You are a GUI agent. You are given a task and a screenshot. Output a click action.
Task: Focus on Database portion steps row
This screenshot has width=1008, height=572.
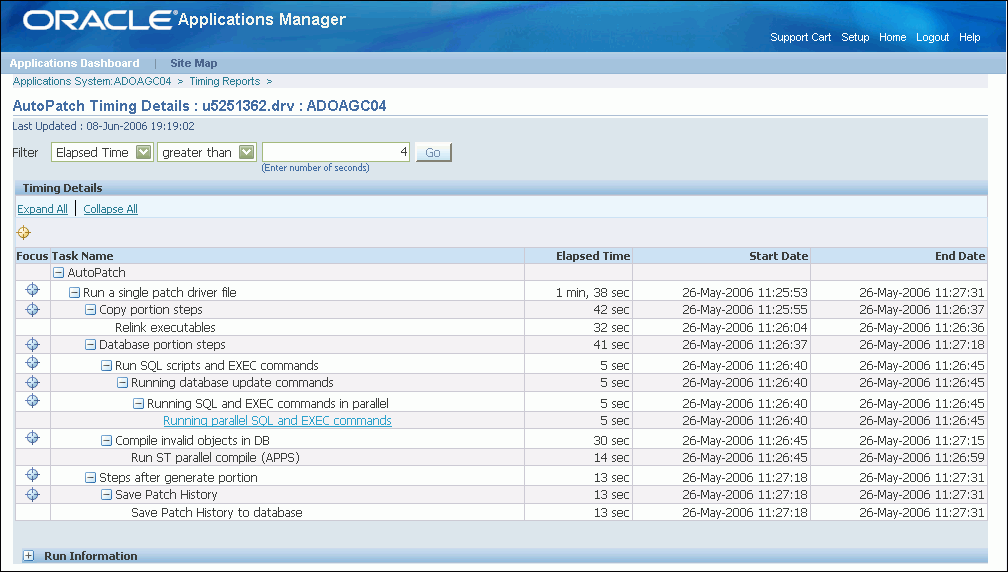pos(33,344)
